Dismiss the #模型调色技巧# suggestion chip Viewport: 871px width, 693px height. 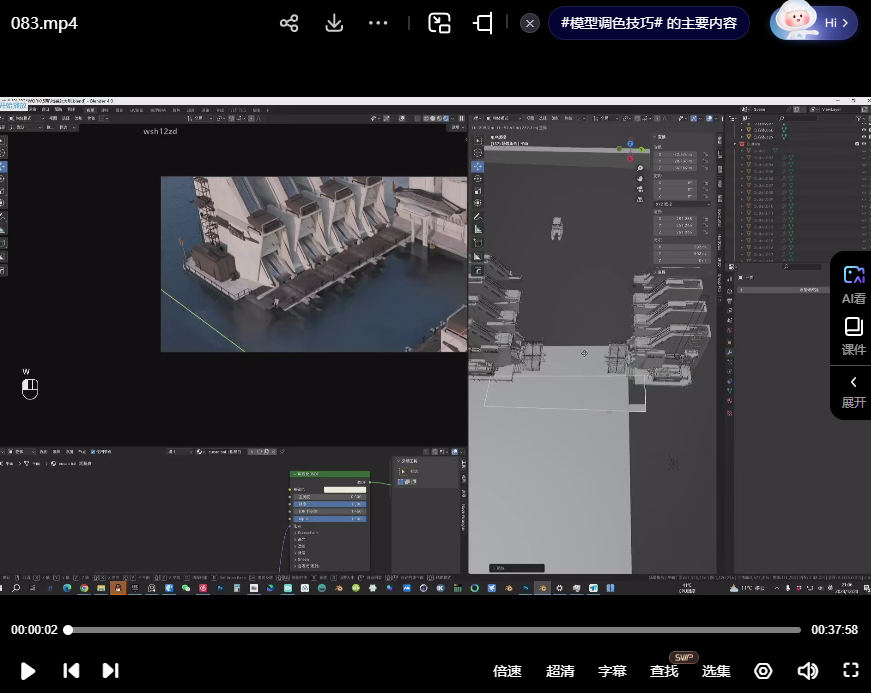coord(531,23)
